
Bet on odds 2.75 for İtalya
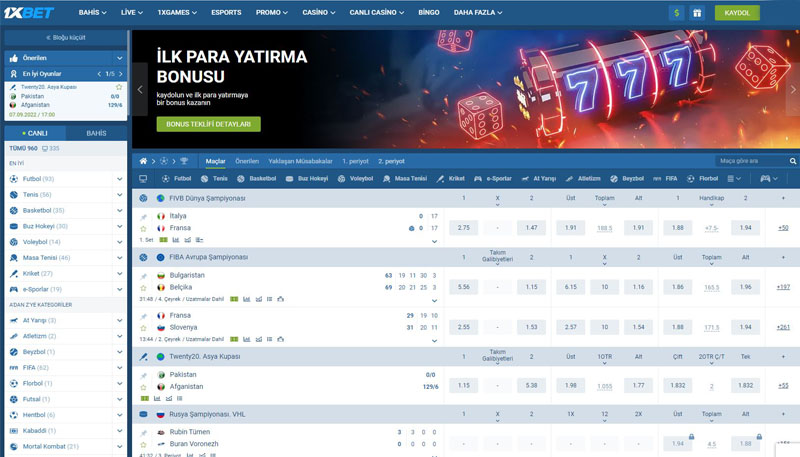coord(463,228)
